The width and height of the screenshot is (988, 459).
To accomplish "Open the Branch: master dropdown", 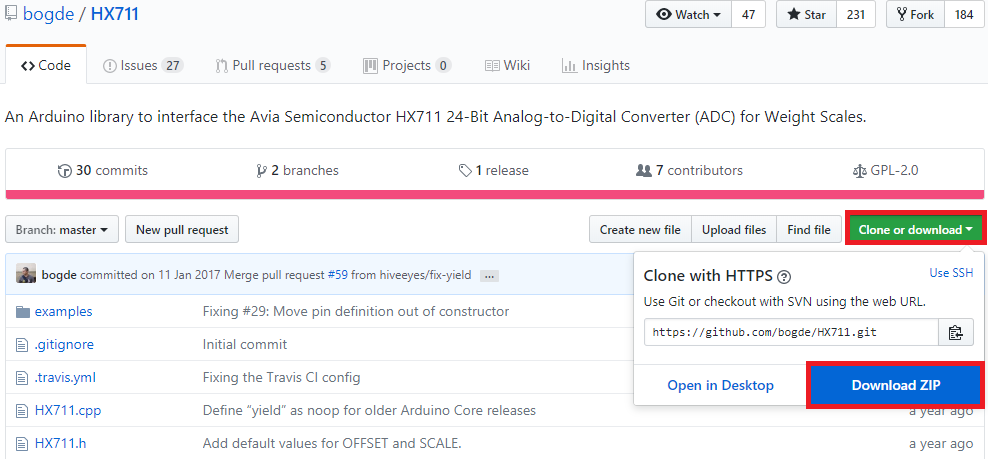I will click(62, 230).
